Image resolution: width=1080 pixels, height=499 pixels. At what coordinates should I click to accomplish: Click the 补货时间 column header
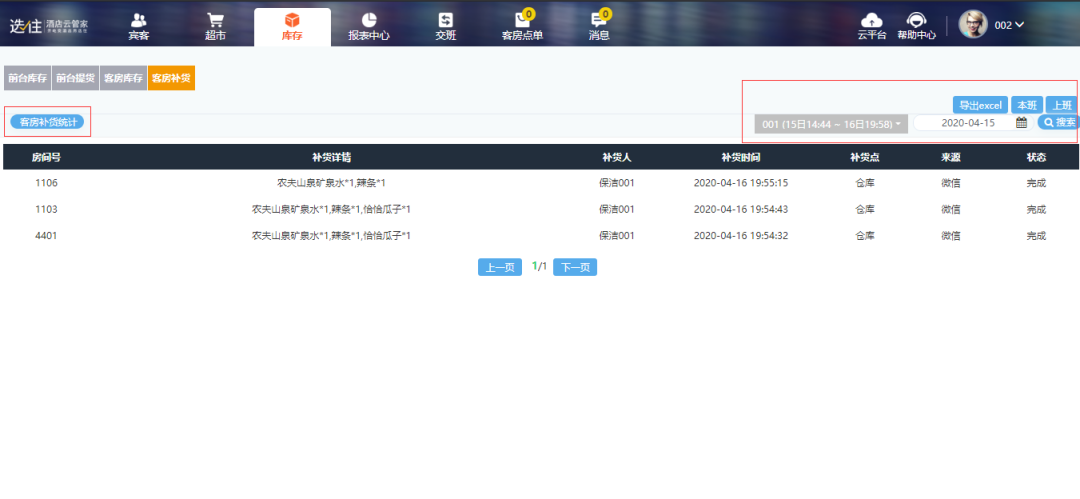(x=740, y=157)
